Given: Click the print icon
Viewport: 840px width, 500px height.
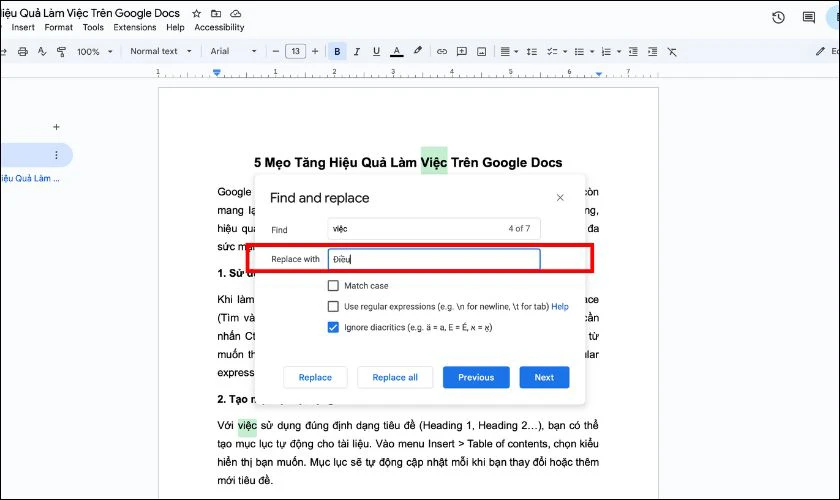Looking at the screenshot, I should [22, 51].
